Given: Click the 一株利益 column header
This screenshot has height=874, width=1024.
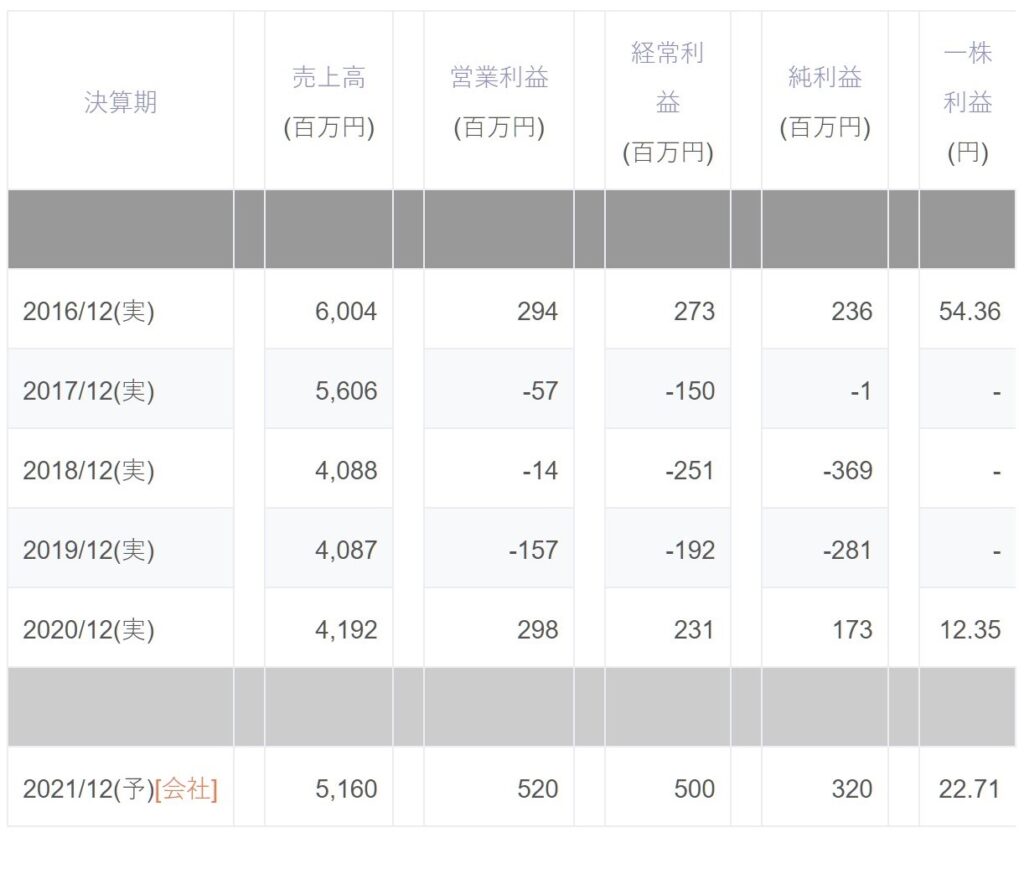Looking at the screenshot, I should (967, 102).
